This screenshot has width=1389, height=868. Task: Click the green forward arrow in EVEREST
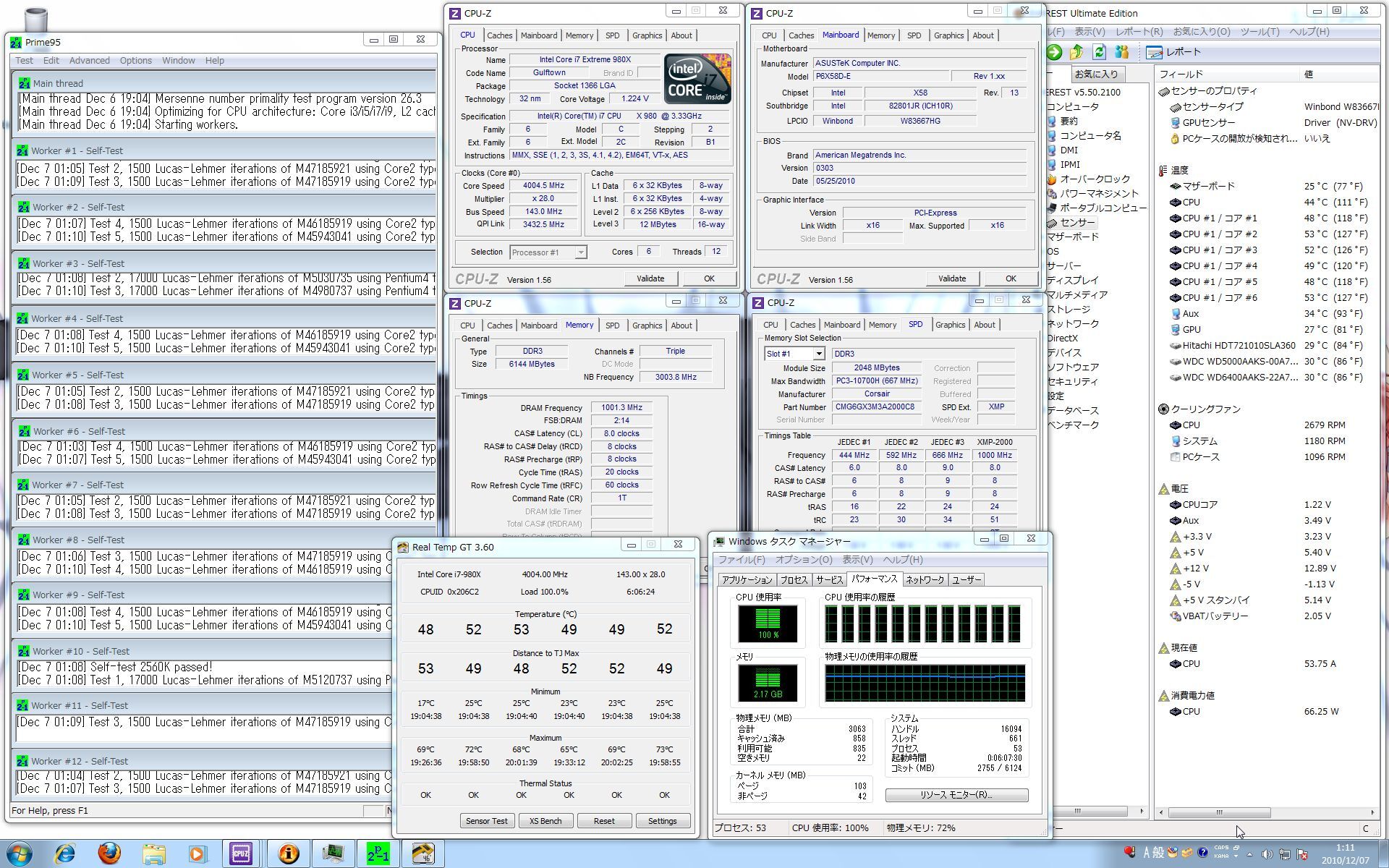[x=1054, y=52]
